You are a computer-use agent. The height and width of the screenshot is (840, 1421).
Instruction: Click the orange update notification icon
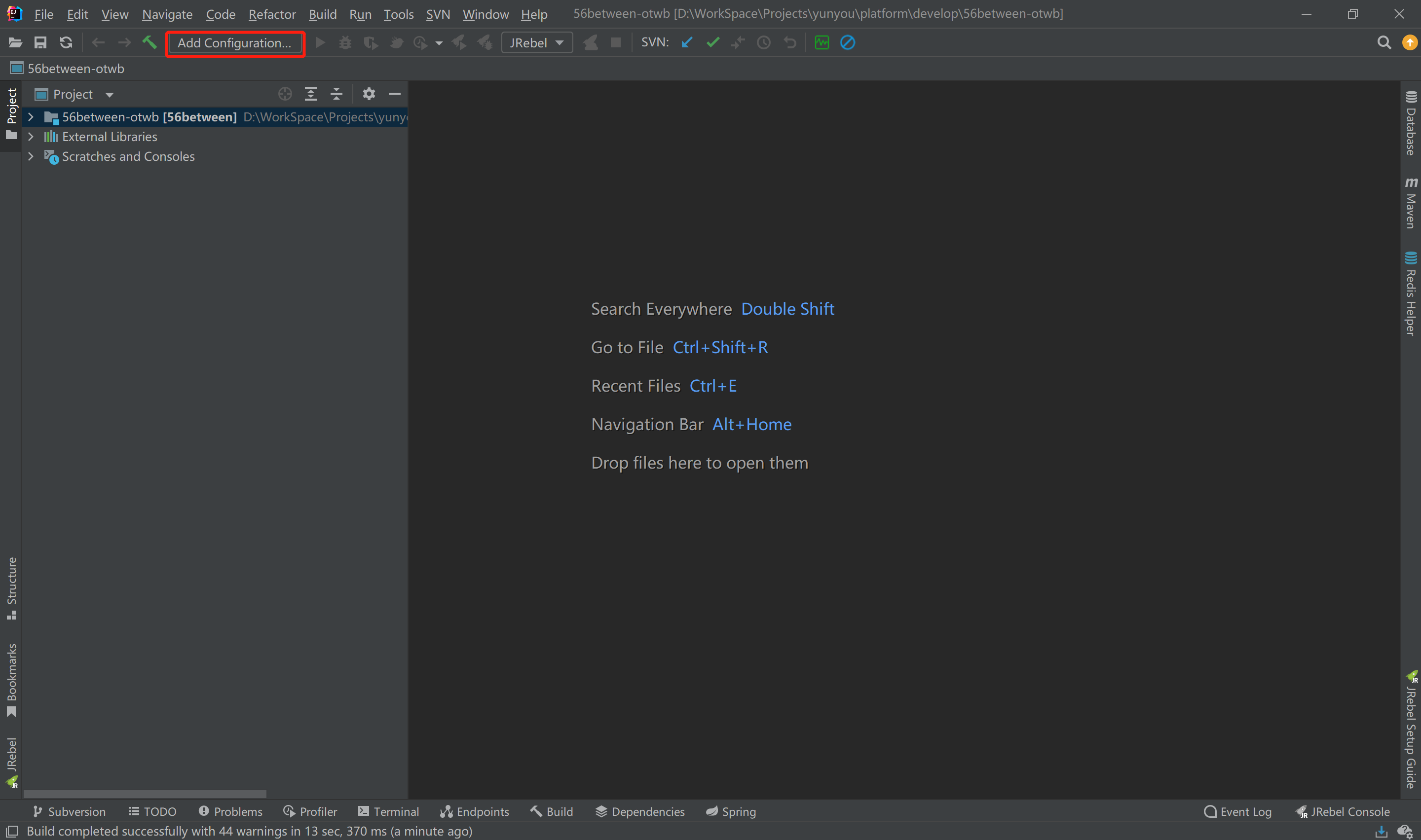click(x=1410, y=42)
